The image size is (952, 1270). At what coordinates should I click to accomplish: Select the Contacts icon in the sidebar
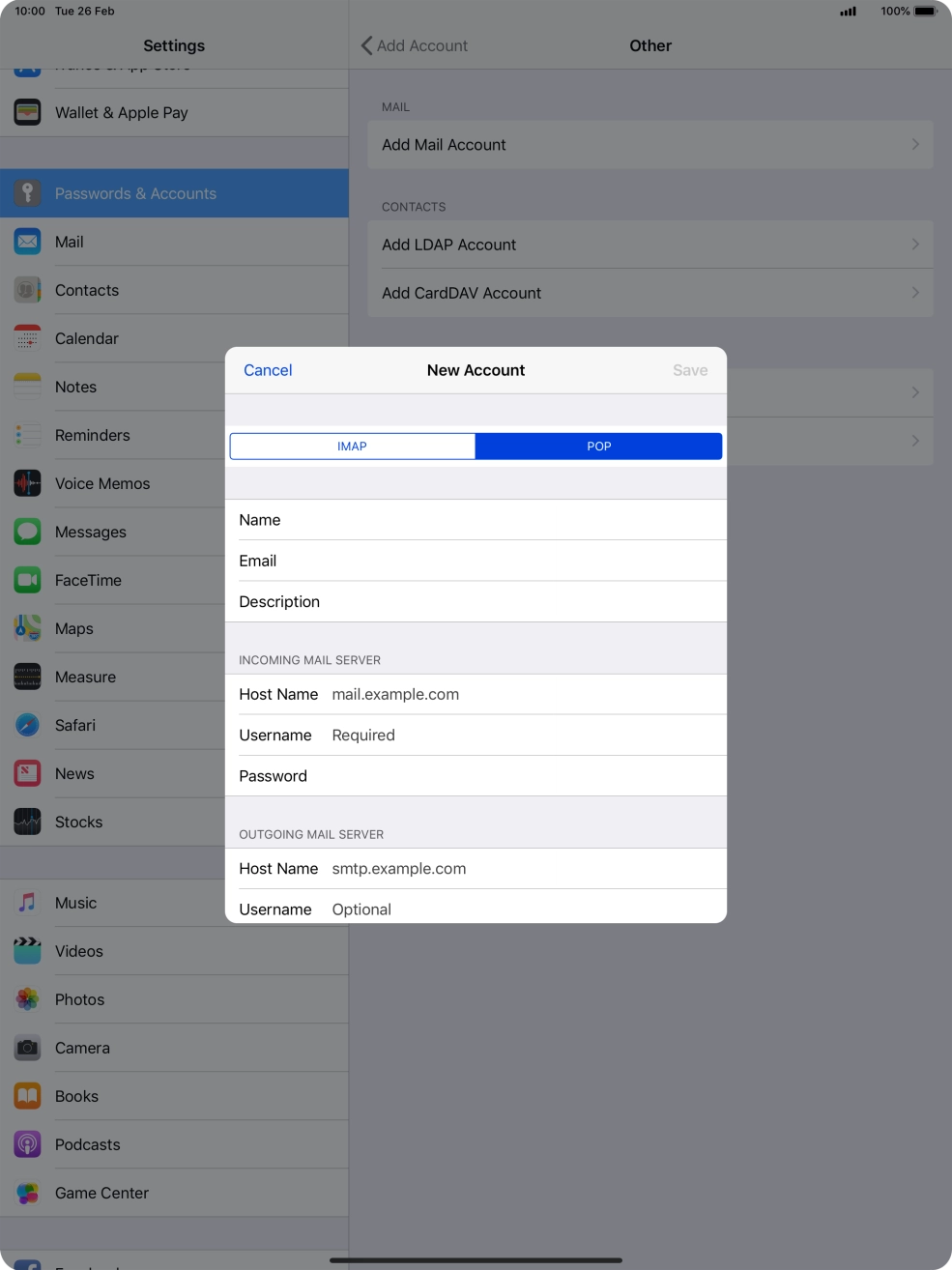pyautogui.click(x=26, y=290)
